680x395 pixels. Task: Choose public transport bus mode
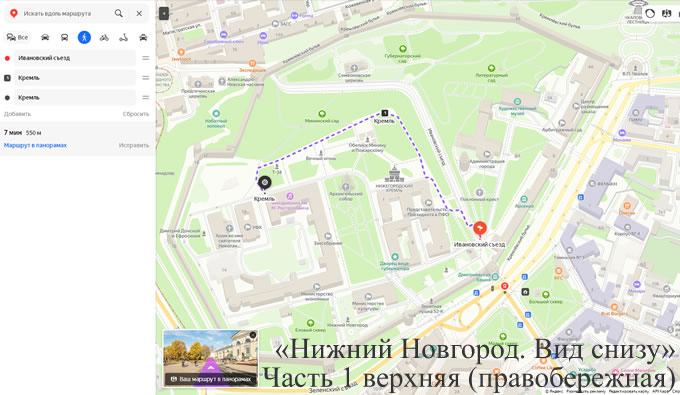(x=65, y=37)
